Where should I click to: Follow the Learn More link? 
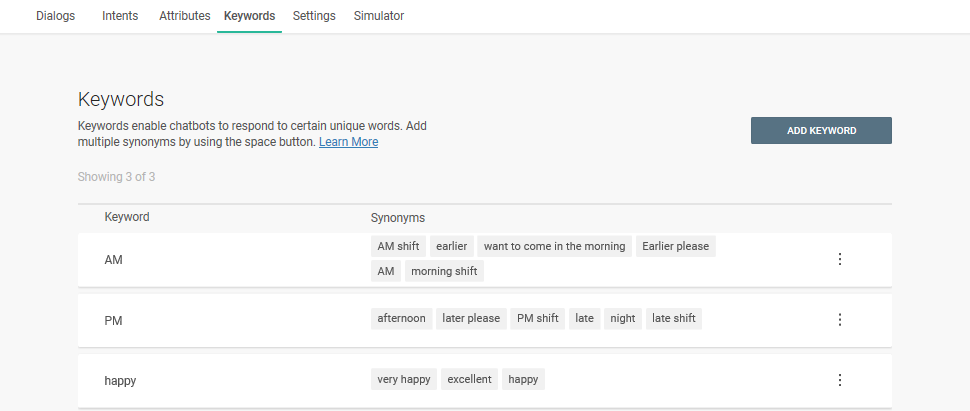[348, 142]
